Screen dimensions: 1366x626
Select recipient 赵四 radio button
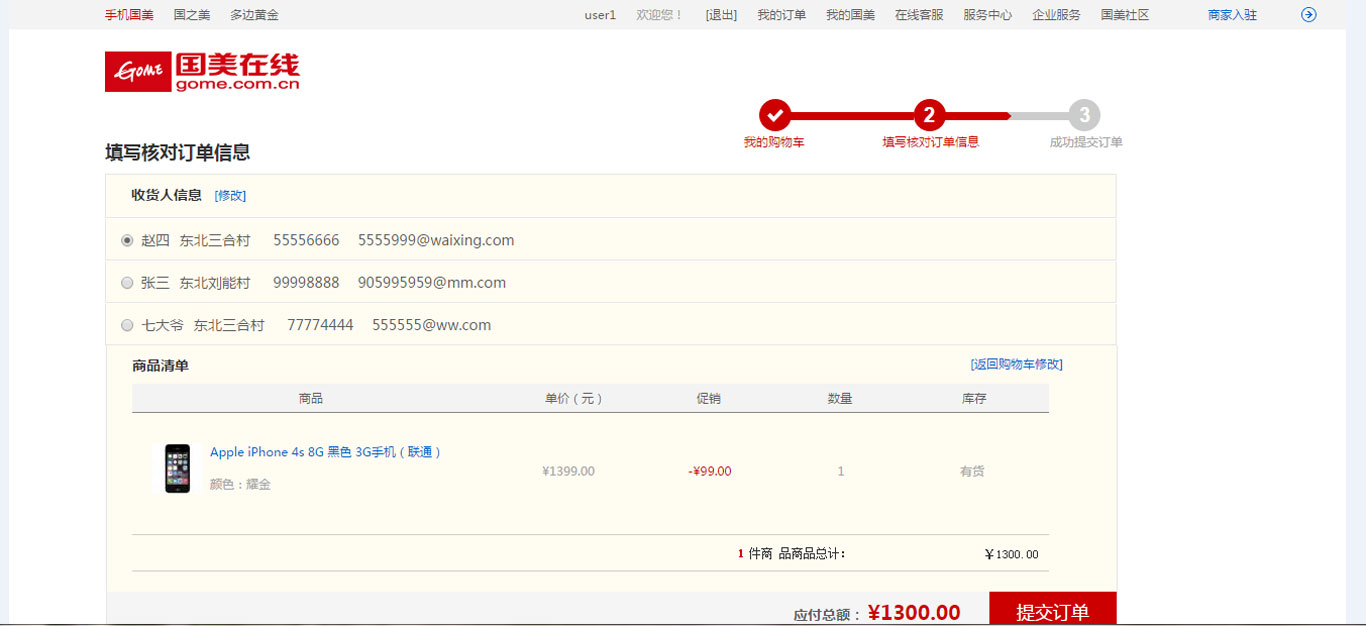127,240
